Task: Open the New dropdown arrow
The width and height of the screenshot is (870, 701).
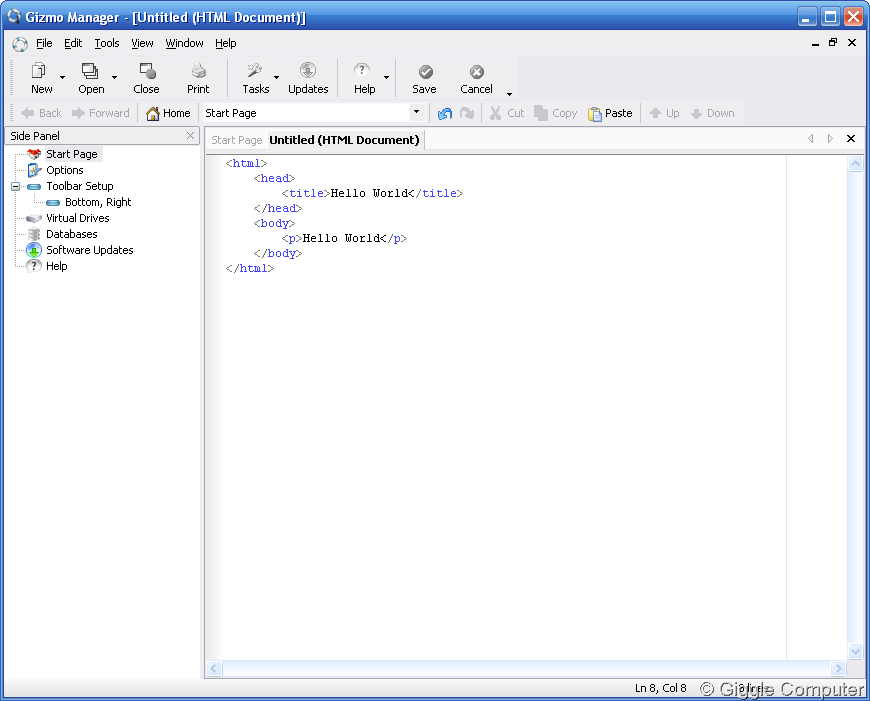Action: coord(62,78)
